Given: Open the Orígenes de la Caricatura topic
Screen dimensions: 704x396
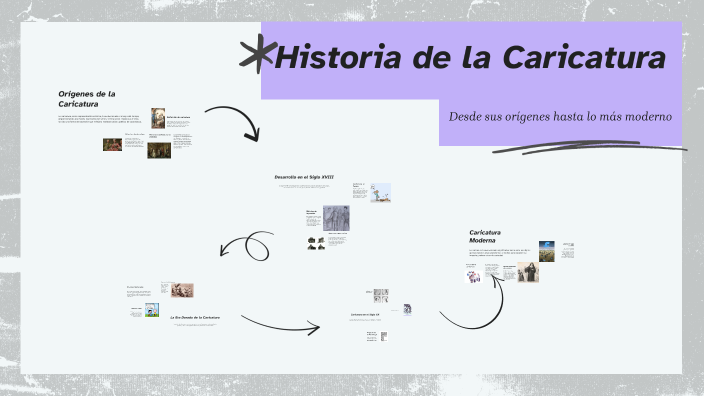Looking at the screenshot, I should point(87,99).
